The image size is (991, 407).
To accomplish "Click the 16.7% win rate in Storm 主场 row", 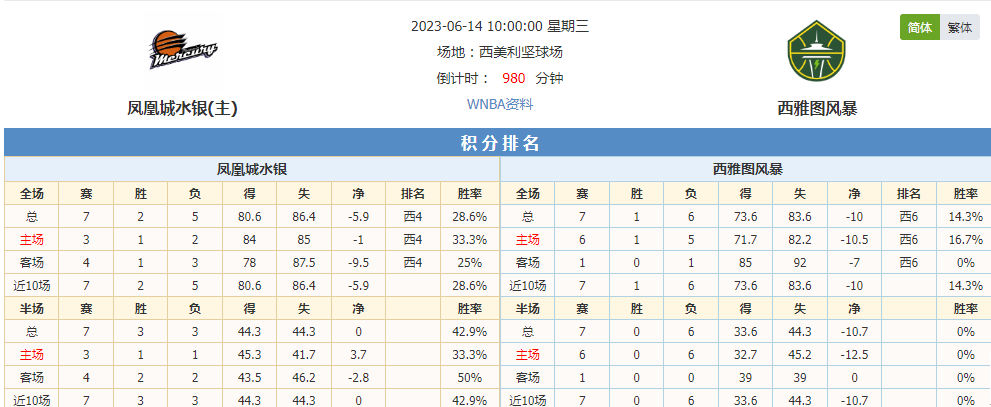I will (x=965, y=240).
